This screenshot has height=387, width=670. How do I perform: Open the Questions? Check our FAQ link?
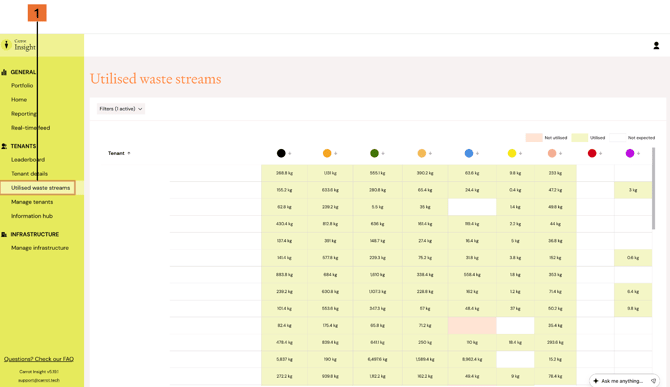39,359
